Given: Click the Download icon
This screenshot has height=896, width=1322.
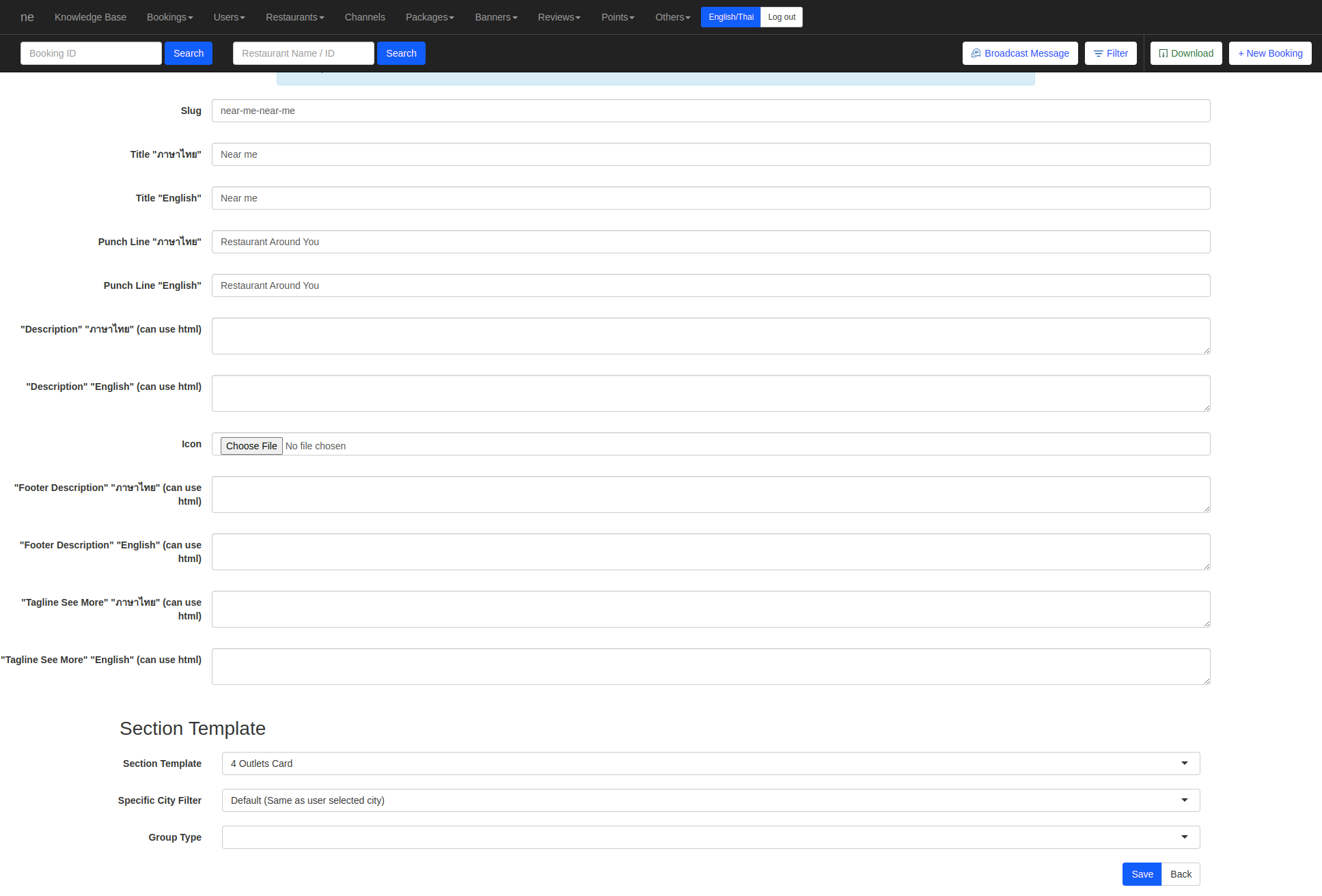Looking at the screenshot, I should 1163,53.
